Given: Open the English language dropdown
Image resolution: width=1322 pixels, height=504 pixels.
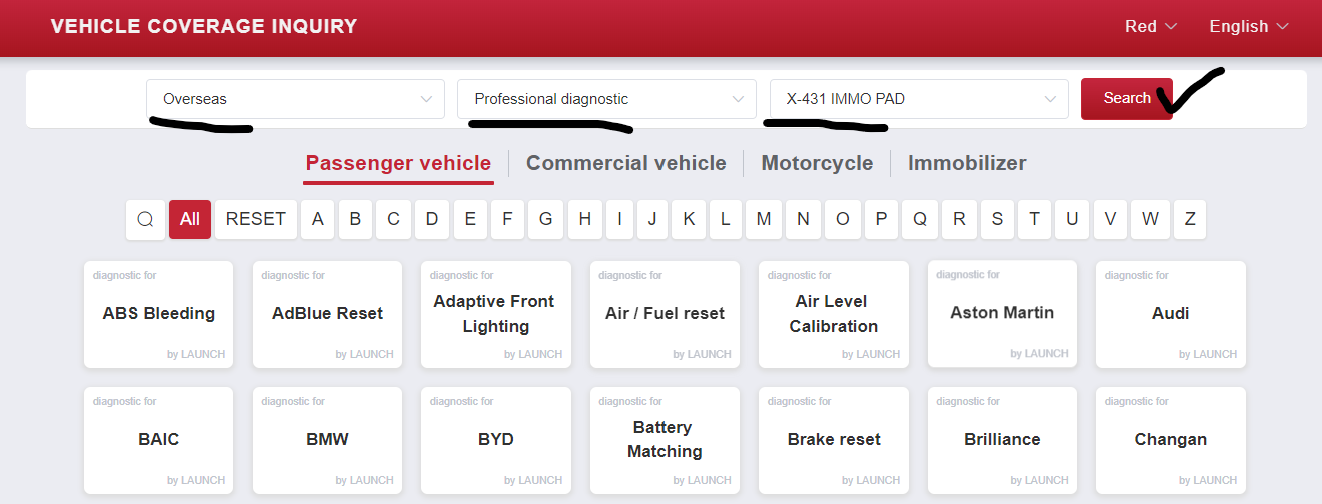Looking at the screenshot, I should pos(1249,26).
